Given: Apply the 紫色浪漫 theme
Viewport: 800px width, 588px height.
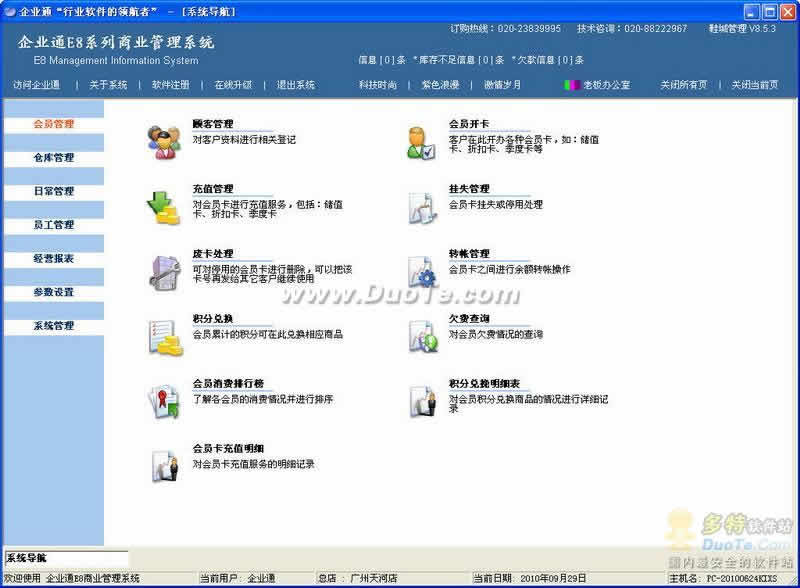Looking at the screenshot, I should click(440, 85).
